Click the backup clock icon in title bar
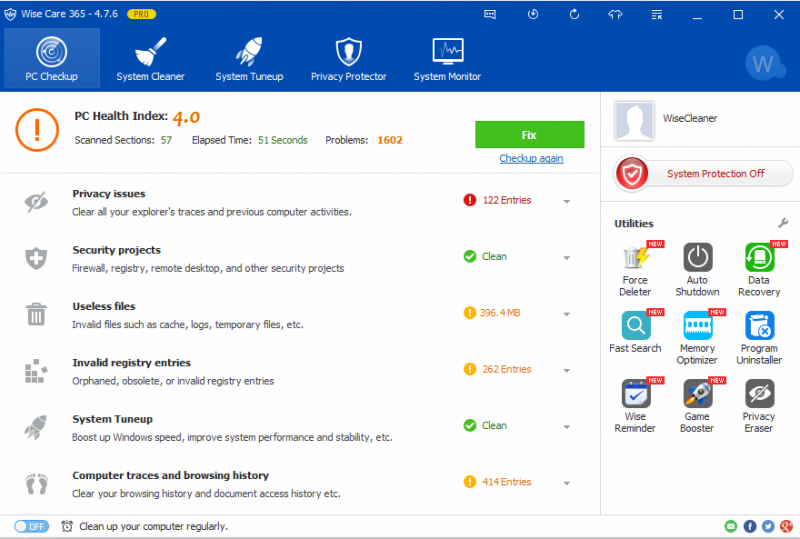Image resolution: width=800 pixels, height=539 pixels. (533, 14)
